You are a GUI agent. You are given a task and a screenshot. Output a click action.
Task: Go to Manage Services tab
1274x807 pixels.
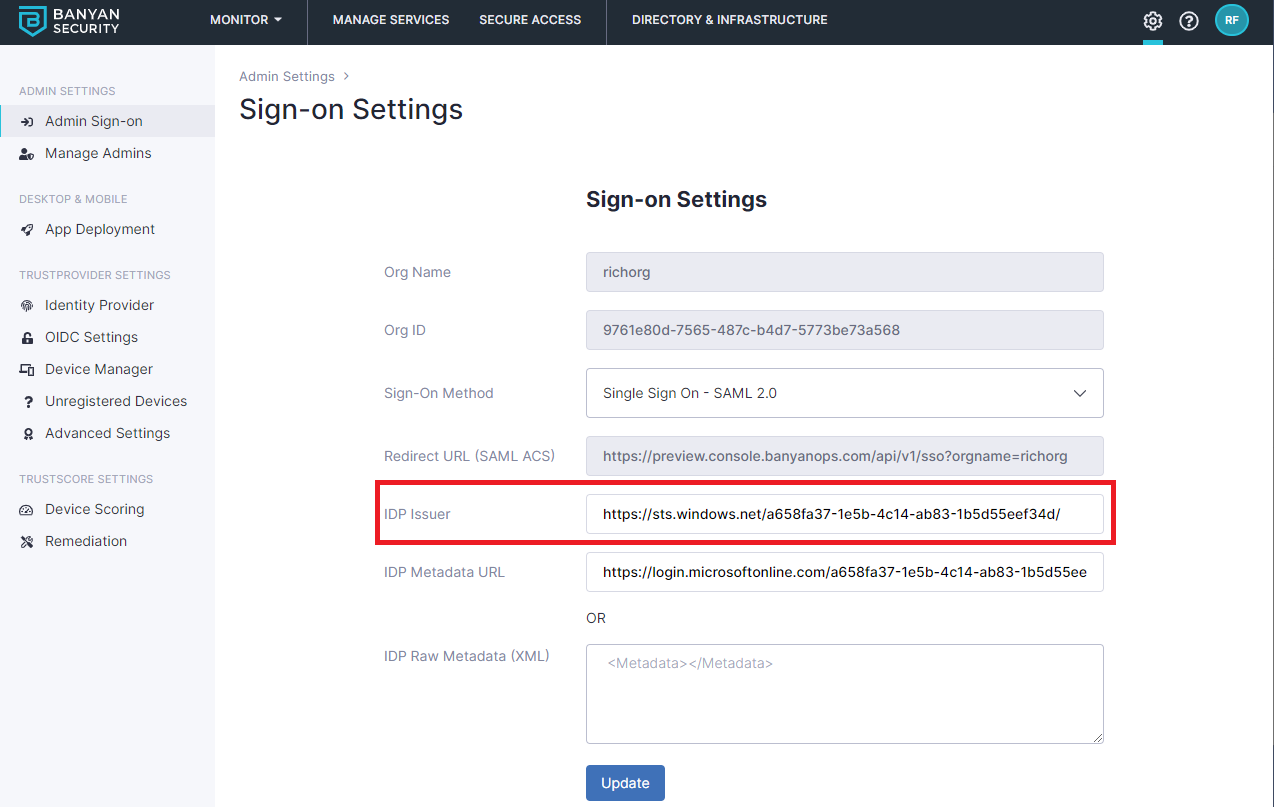pyautogui.click(x=391, y=20)
